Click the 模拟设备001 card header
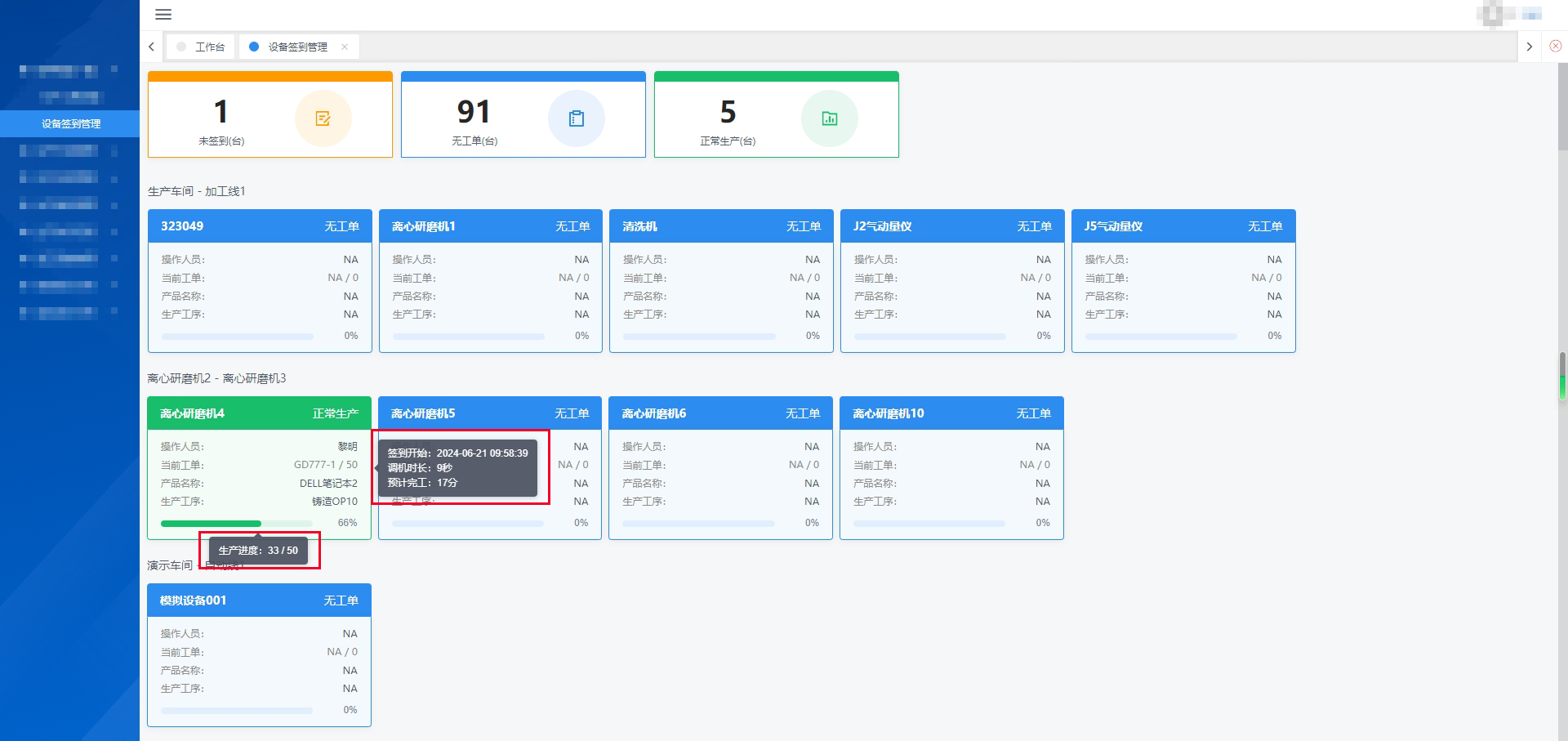Viewport: 1568px width, 741px height. (259, 600)
